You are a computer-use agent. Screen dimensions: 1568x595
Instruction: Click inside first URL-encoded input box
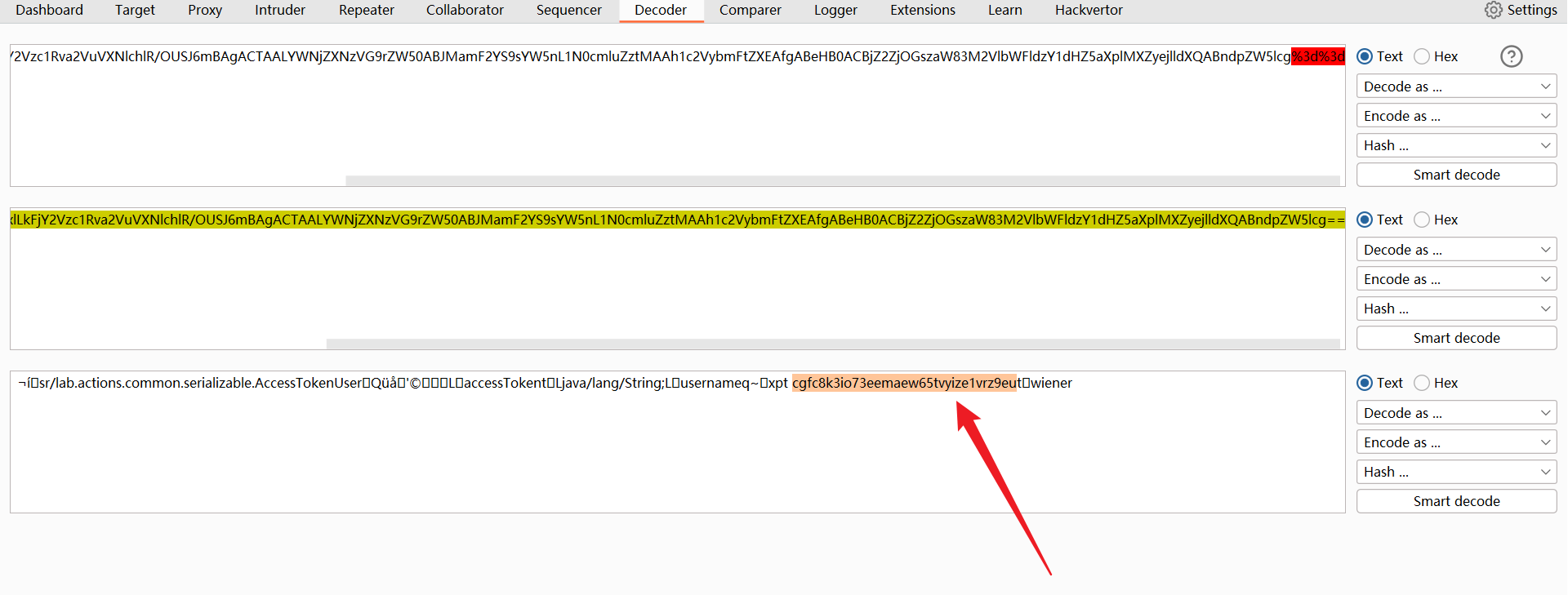click(x=678, y=115)
